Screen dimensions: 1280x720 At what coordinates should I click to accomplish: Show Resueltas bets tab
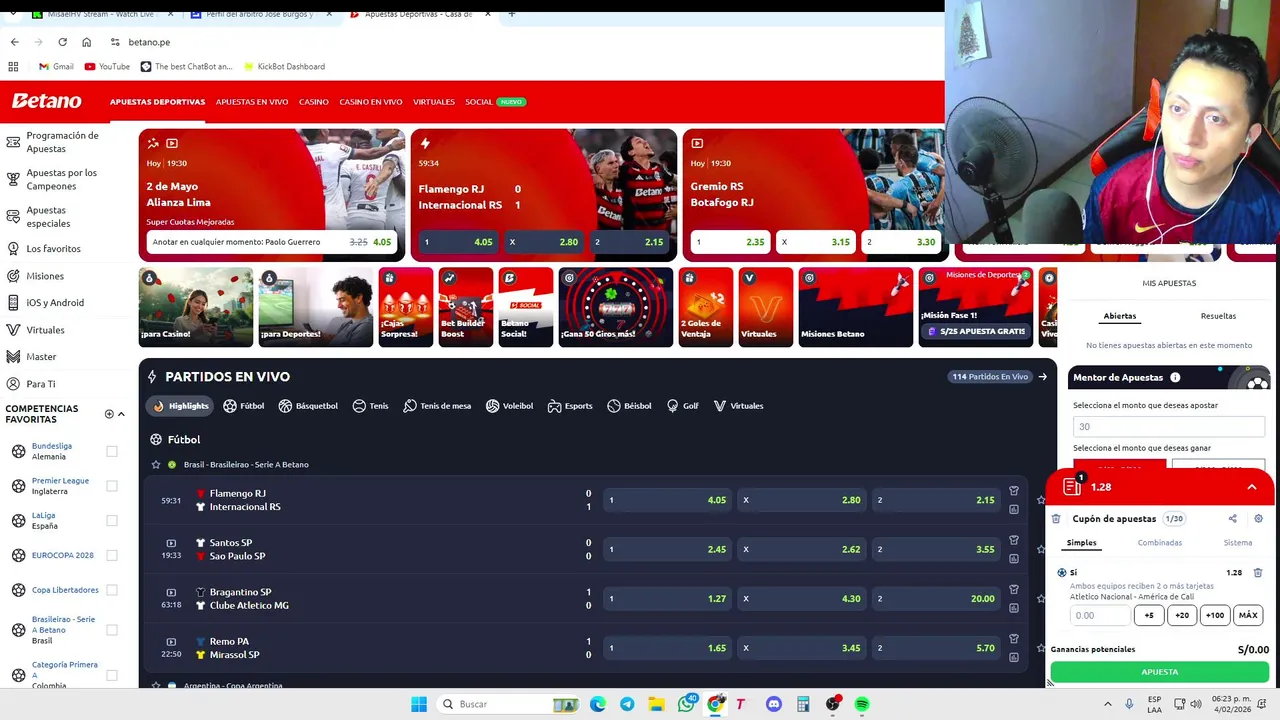click(1218, 316)
